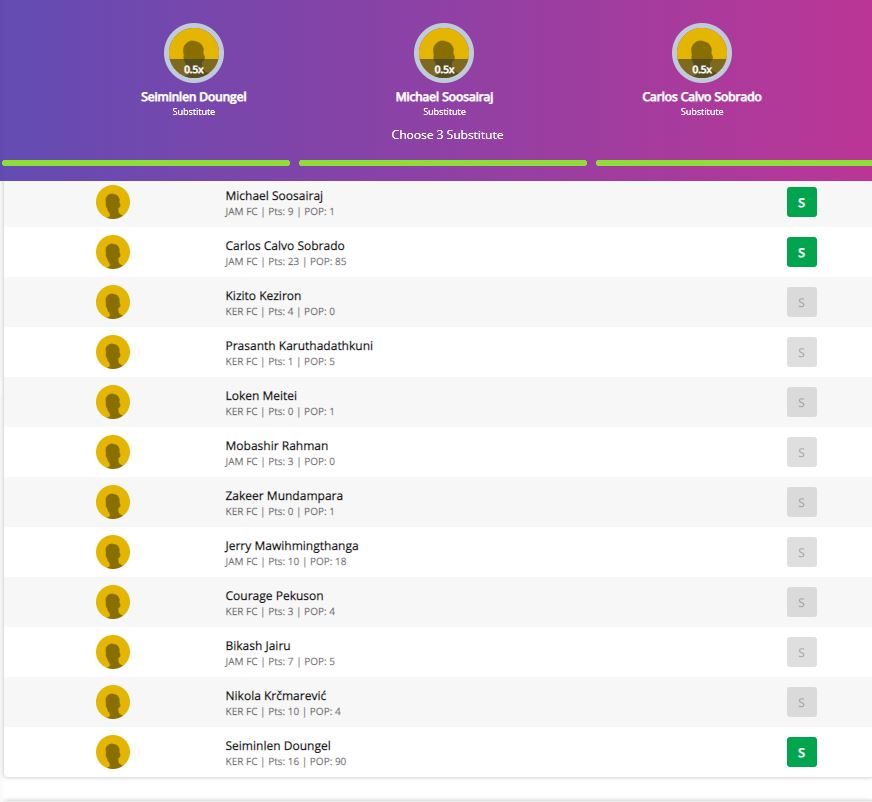Toggle Courage Pekuson's S button

point(801,602)
